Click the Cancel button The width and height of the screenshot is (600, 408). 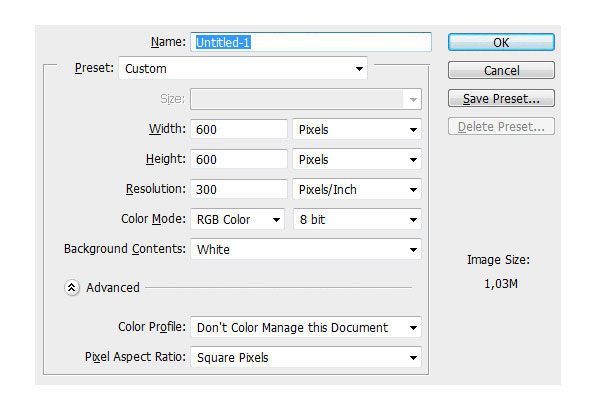(501, 70)
